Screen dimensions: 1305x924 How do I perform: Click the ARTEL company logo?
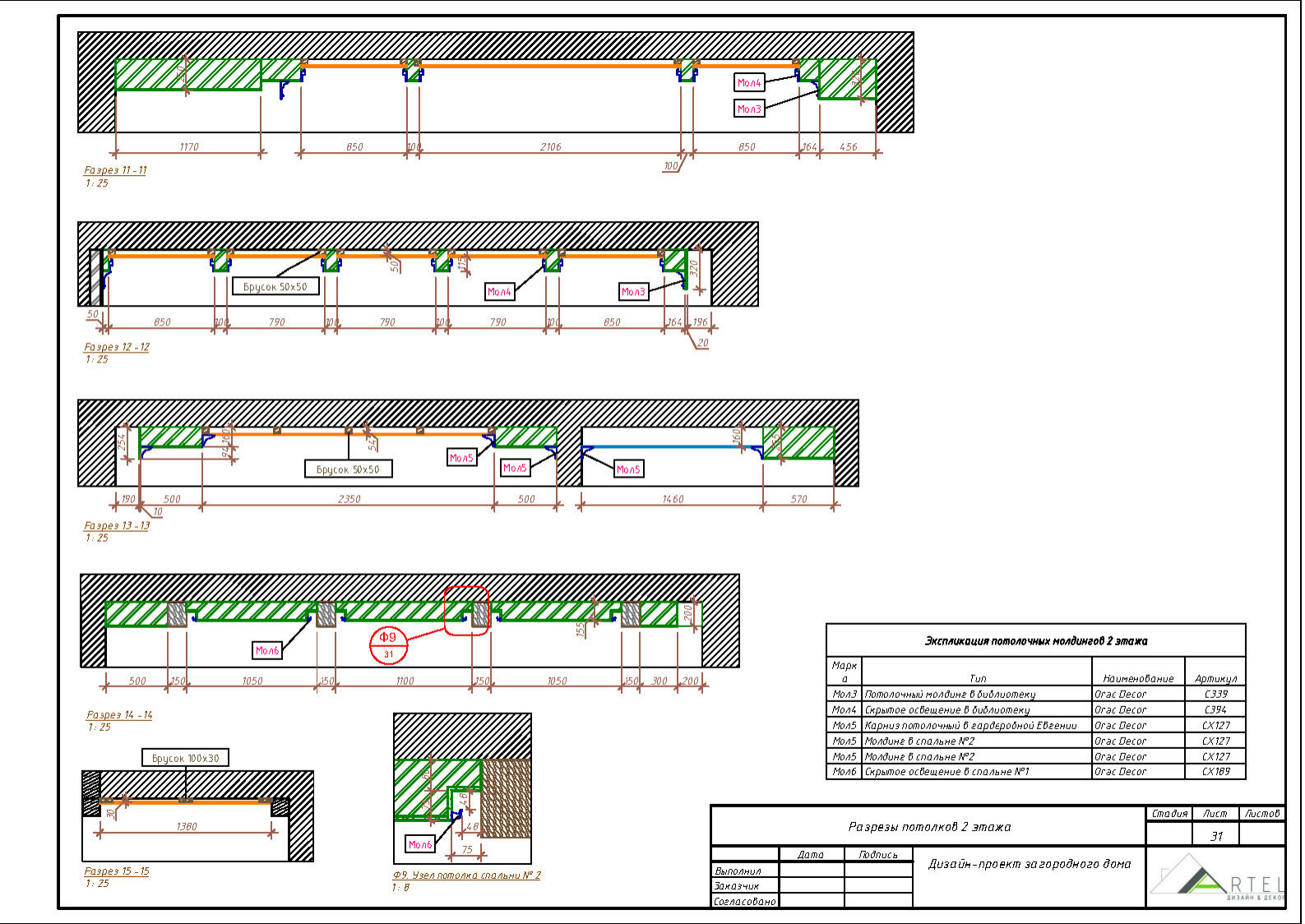1217,880
